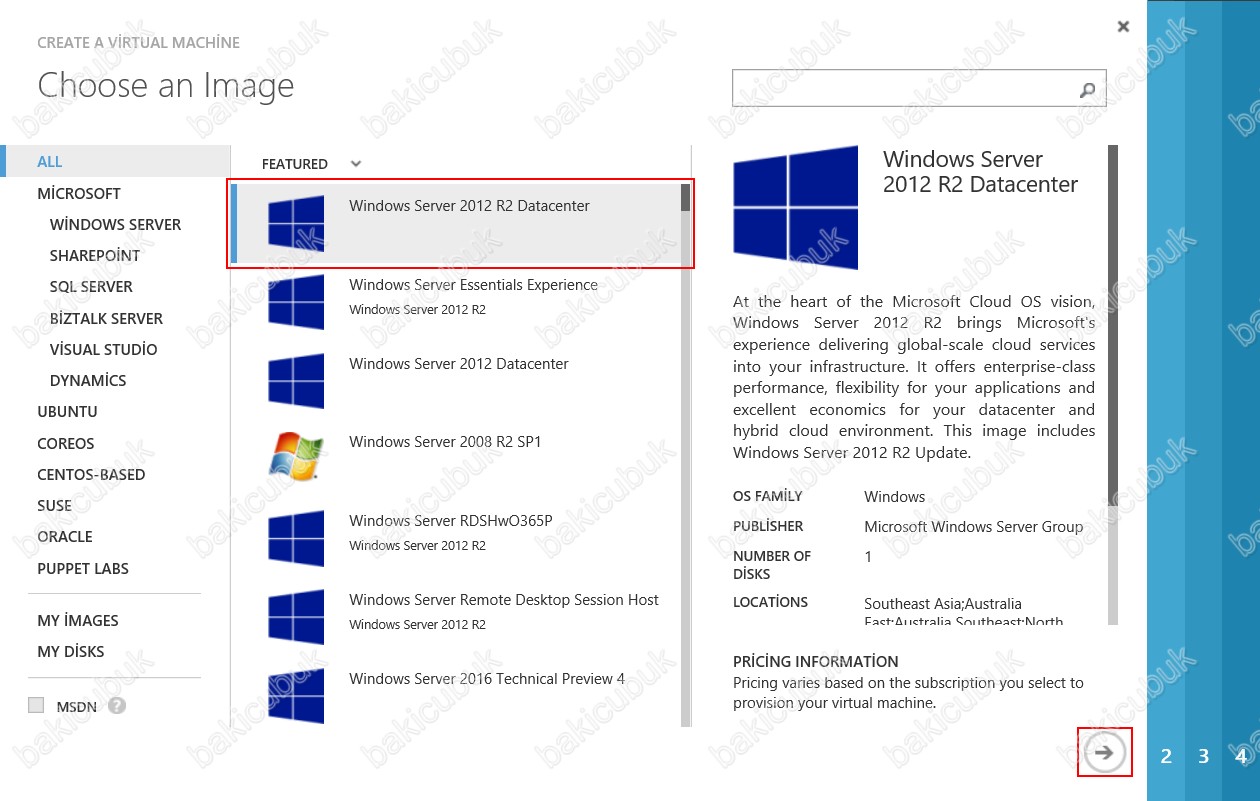The image size is (1260, 801).
Task: Select the UBUNTU category
Action: (67, 411)
